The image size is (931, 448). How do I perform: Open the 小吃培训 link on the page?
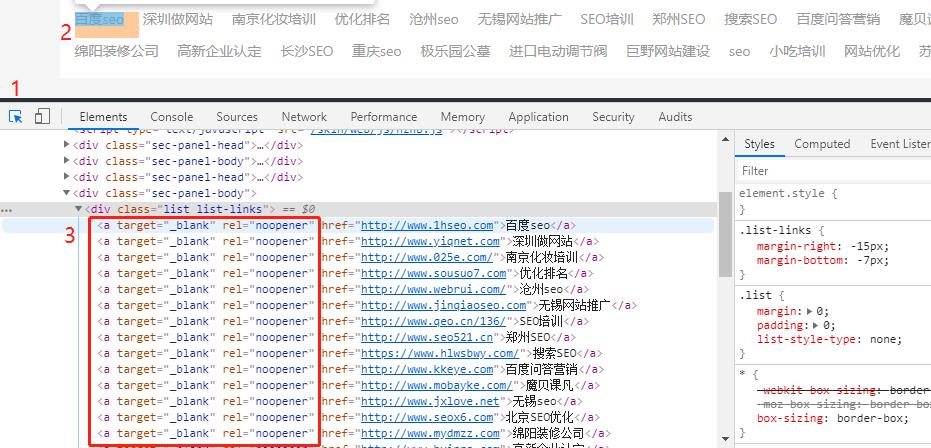click(x=797, y=51)
